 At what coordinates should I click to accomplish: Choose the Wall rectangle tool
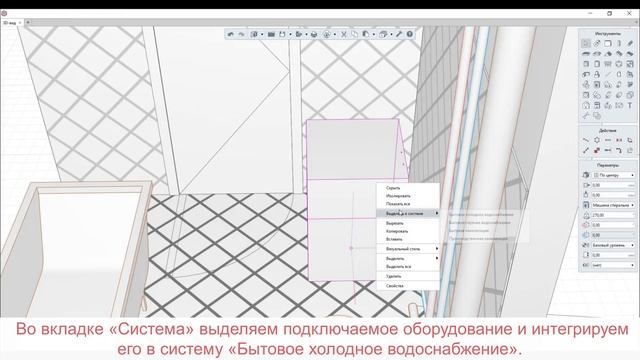pos(608,43)
